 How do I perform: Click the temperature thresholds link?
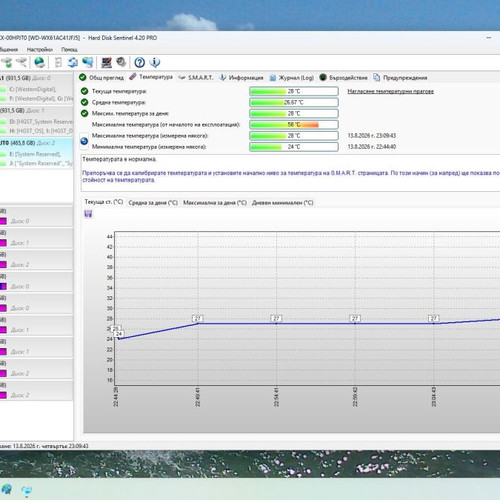[390, 91]
